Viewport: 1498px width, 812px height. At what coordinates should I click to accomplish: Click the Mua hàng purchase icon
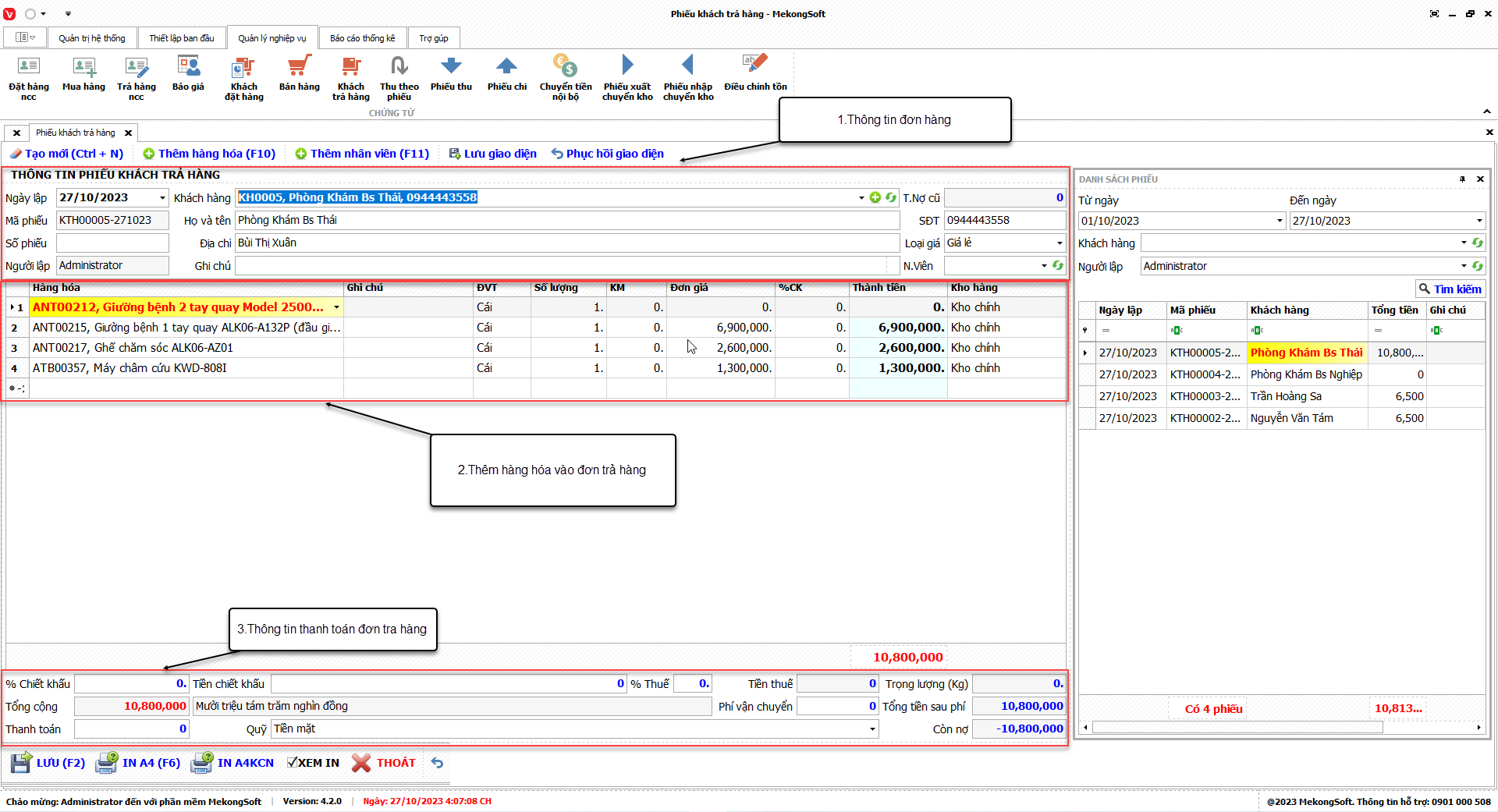click(x=83, y=74)
